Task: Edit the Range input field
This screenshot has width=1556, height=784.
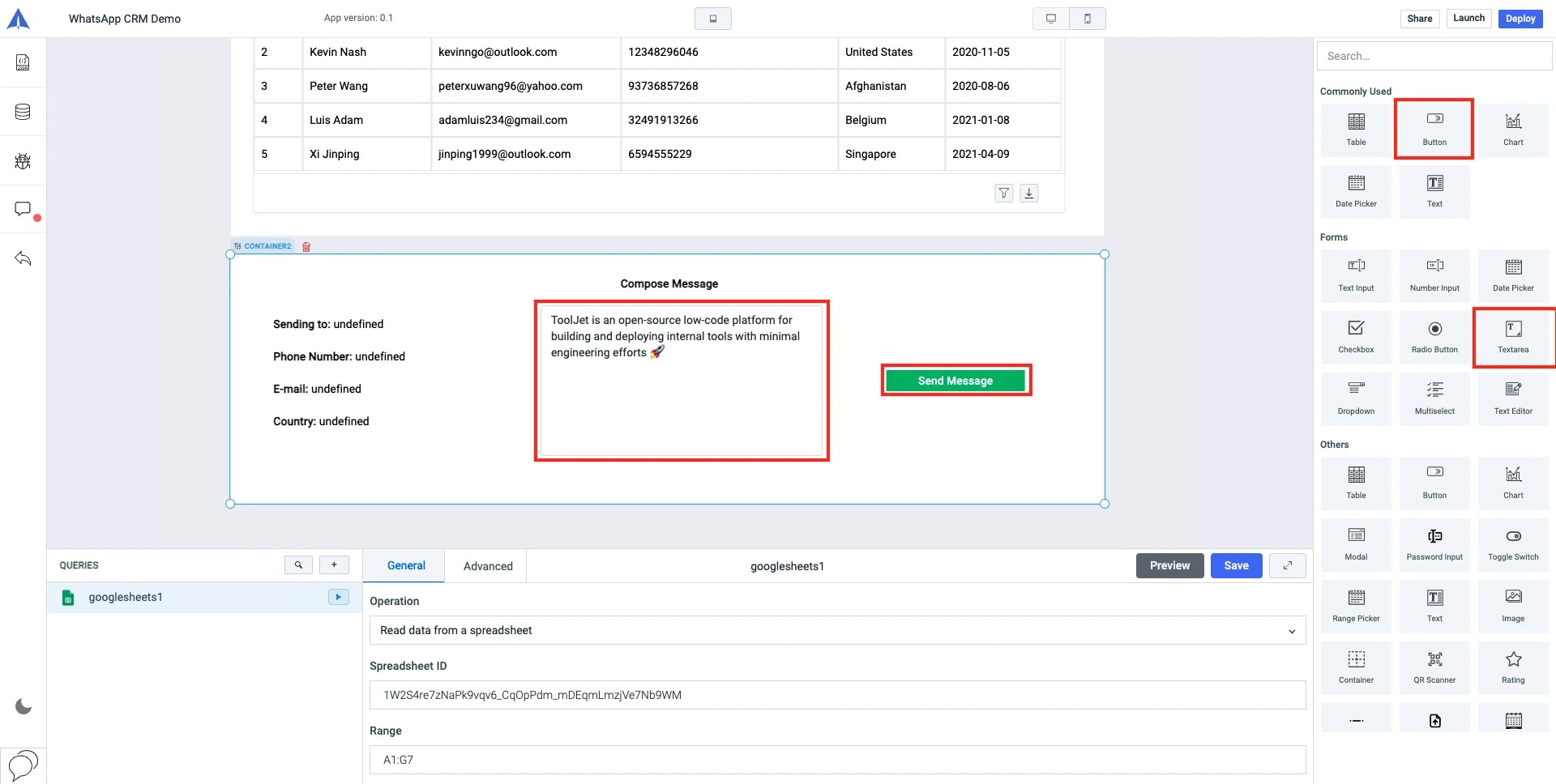Action: click(x=836, y=759)
